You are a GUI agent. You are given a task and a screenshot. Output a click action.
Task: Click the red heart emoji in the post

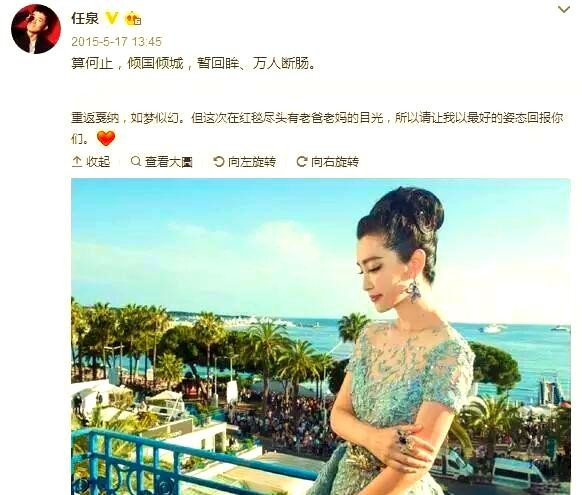(x=106, y=138)
